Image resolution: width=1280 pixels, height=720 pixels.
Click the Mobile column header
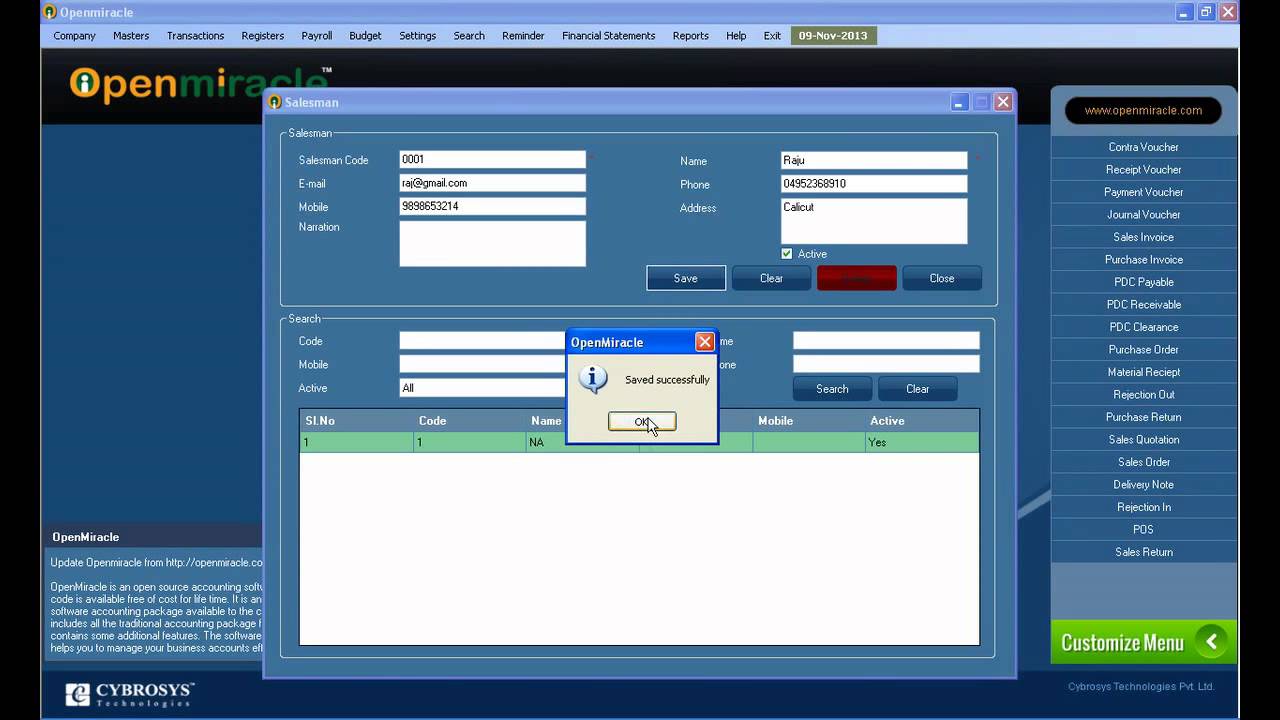coord(808,421)
